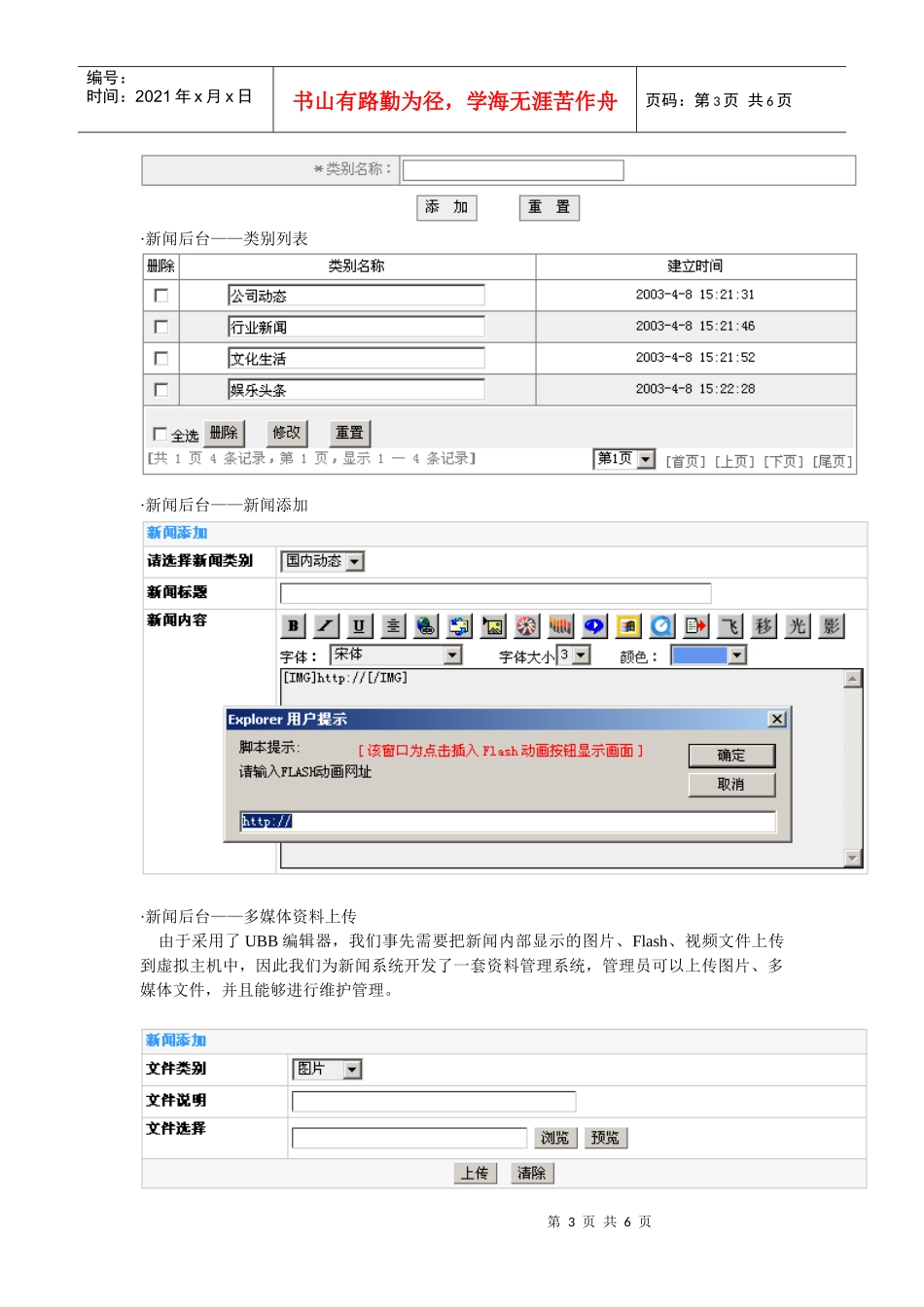
Task: Go to 下页 next page link
Action: [783, 462]
